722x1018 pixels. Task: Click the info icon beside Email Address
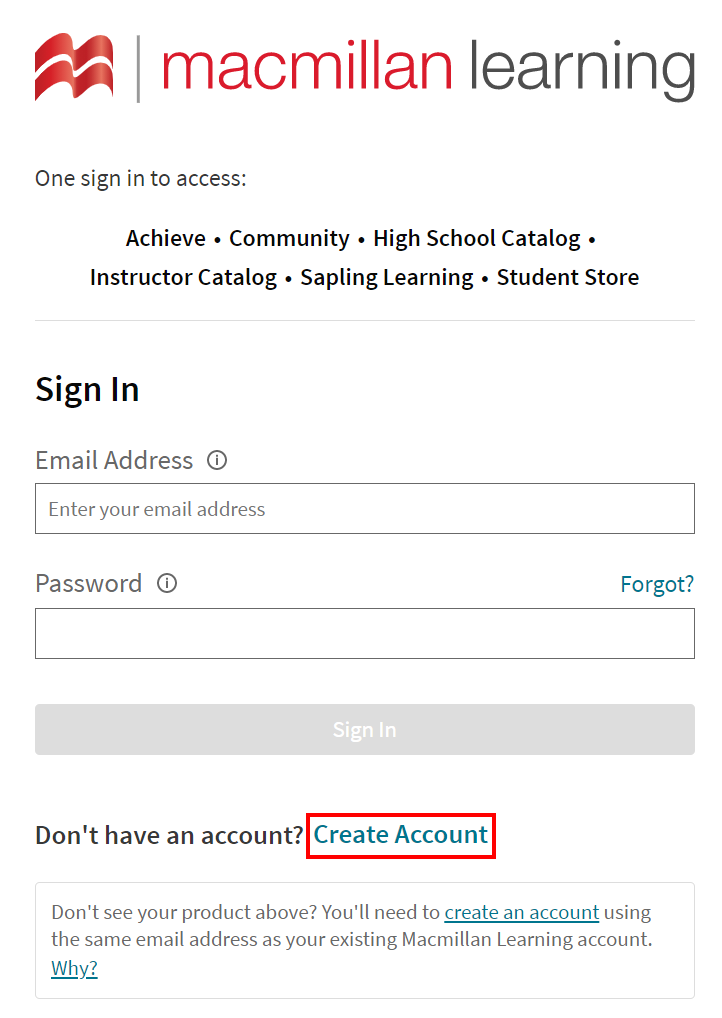(x=217, y=461)
